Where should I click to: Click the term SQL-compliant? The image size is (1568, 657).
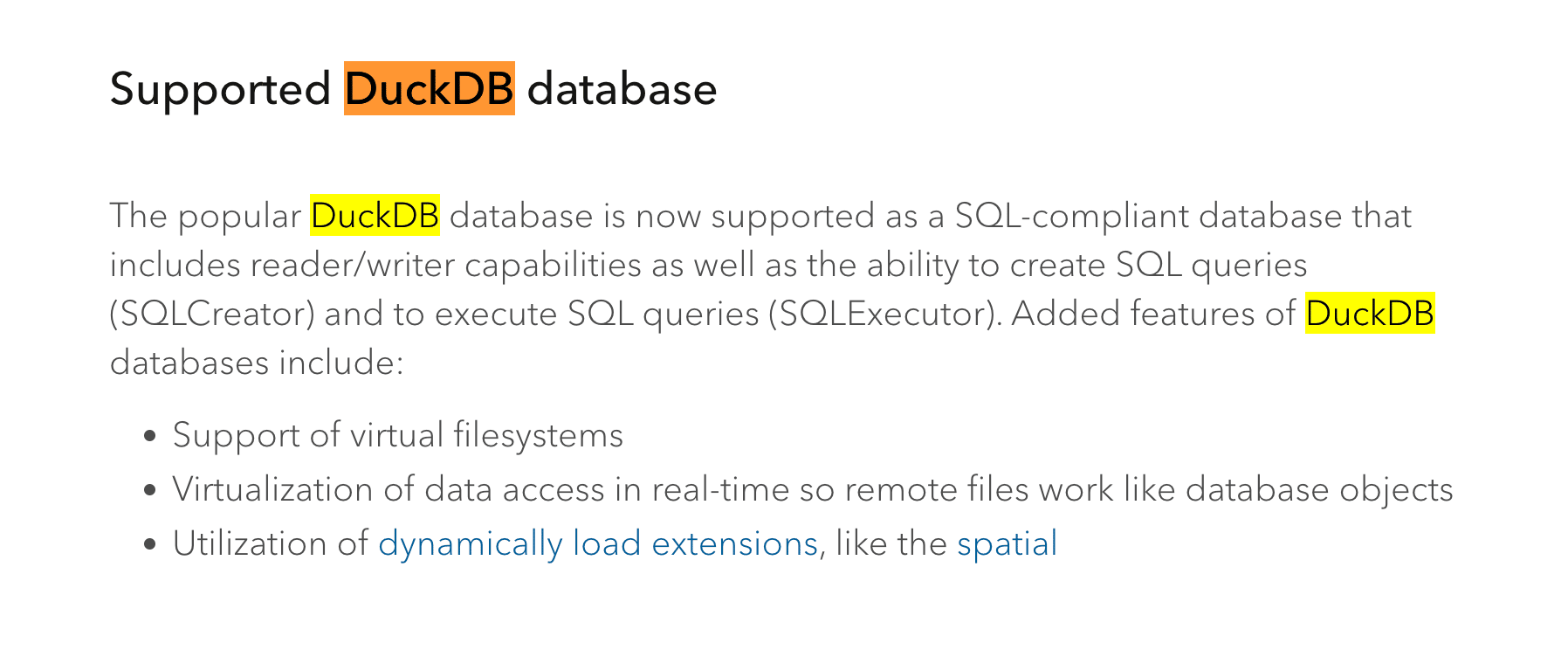1071,217
